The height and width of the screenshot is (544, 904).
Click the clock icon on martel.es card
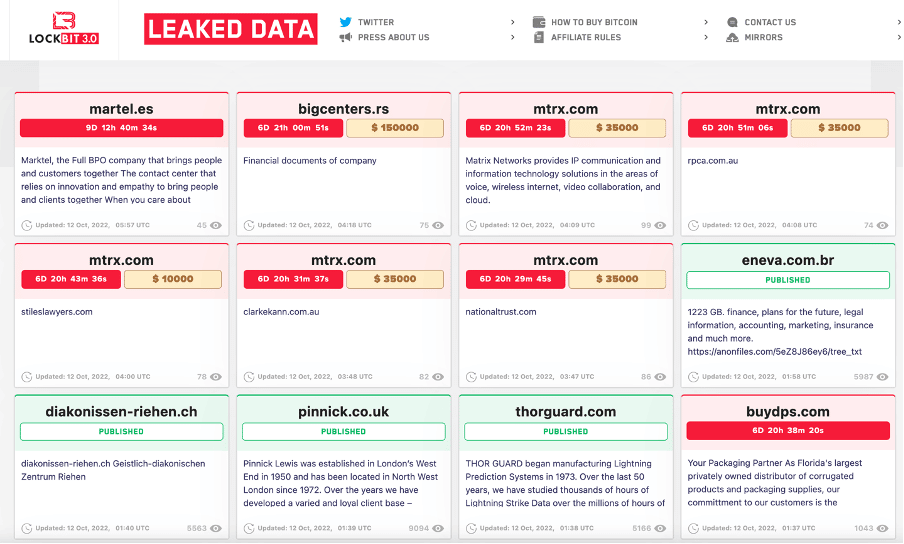pos(27,225)
